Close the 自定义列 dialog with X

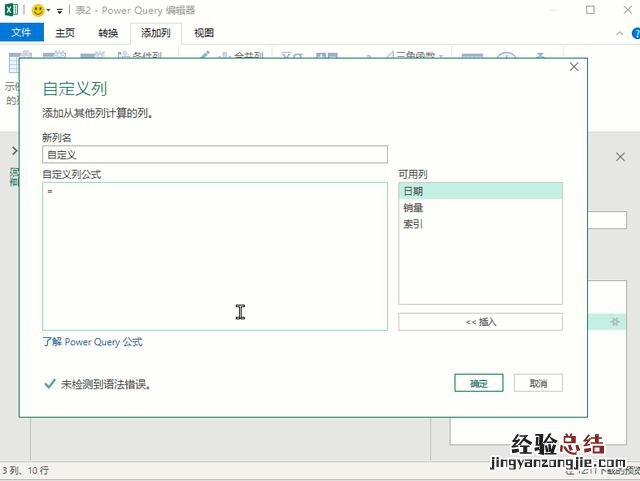tap(574, 67)
